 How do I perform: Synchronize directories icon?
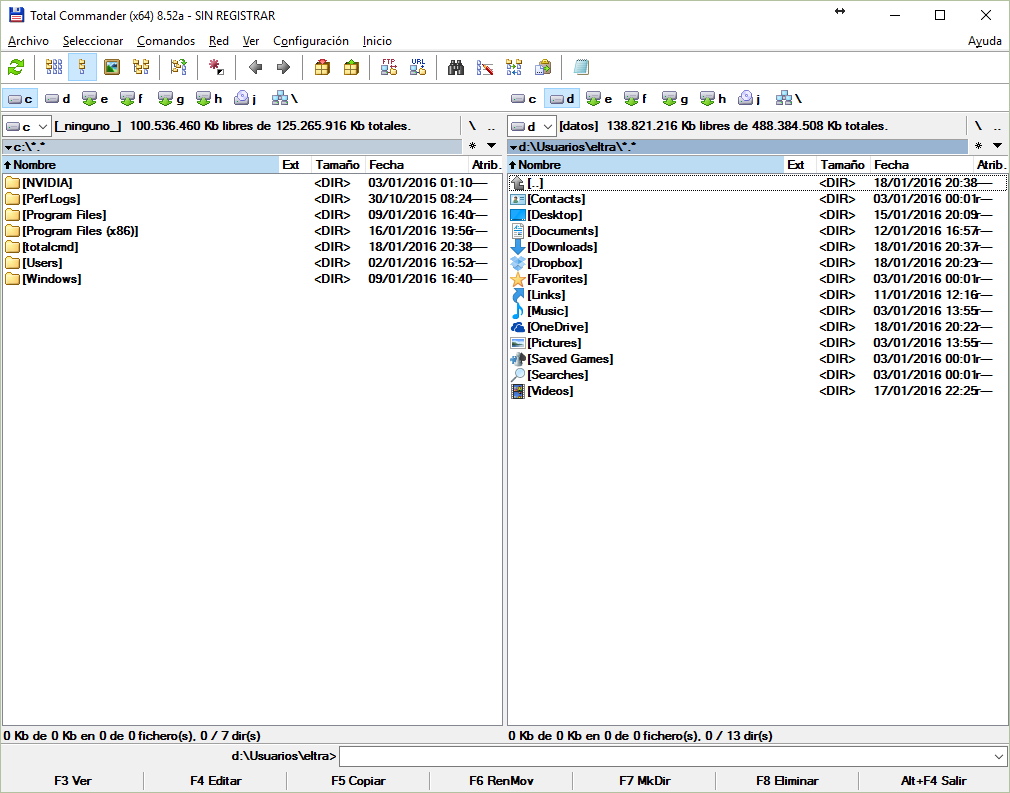click(514, 67)
